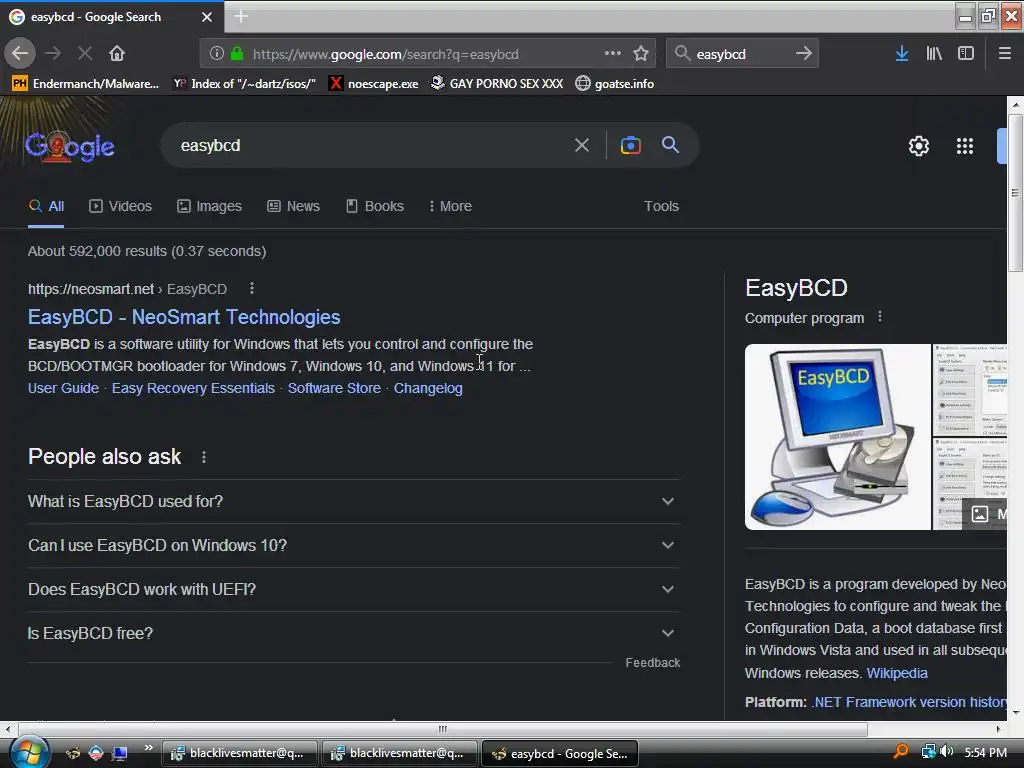The width and height of the screenshot is (1024, 768).
Task: Click the Feedback link
Action: click(x=652, y=663)
